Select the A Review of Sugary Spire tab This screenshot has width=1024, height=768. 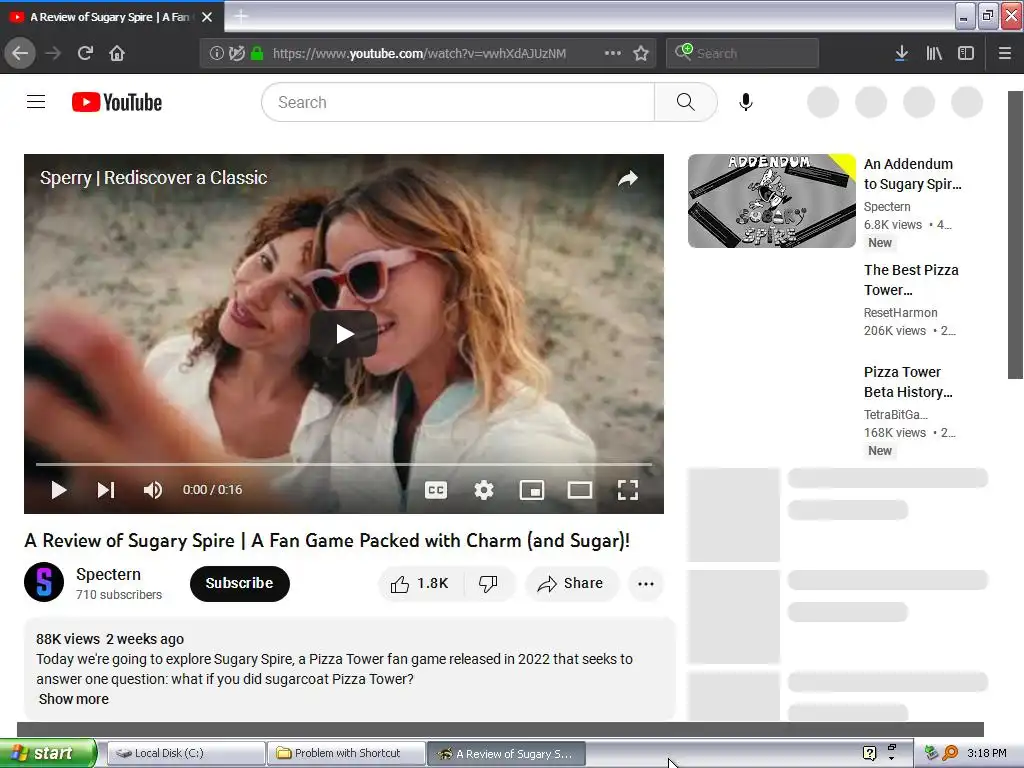[x=111, y=17]
